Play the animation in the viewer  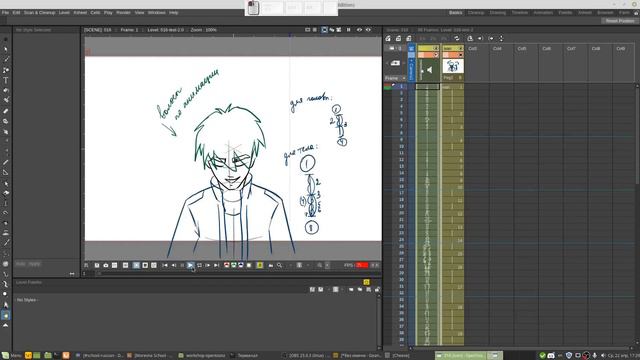[x=190, y=265]
